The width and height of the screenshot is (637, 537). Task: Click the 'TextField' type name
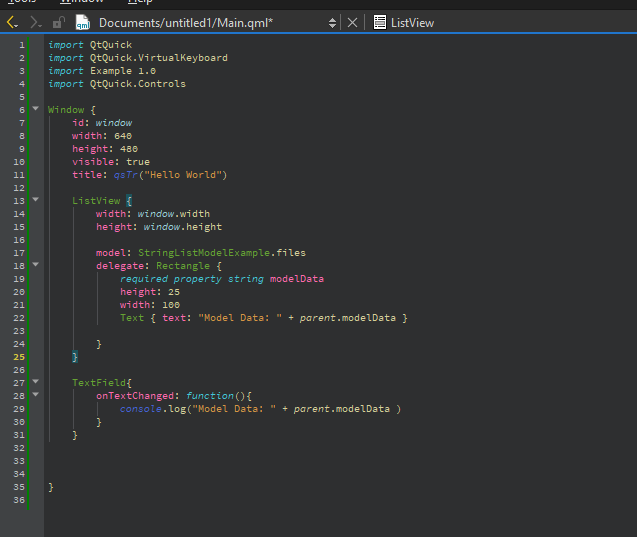click(x=99, y=383)
